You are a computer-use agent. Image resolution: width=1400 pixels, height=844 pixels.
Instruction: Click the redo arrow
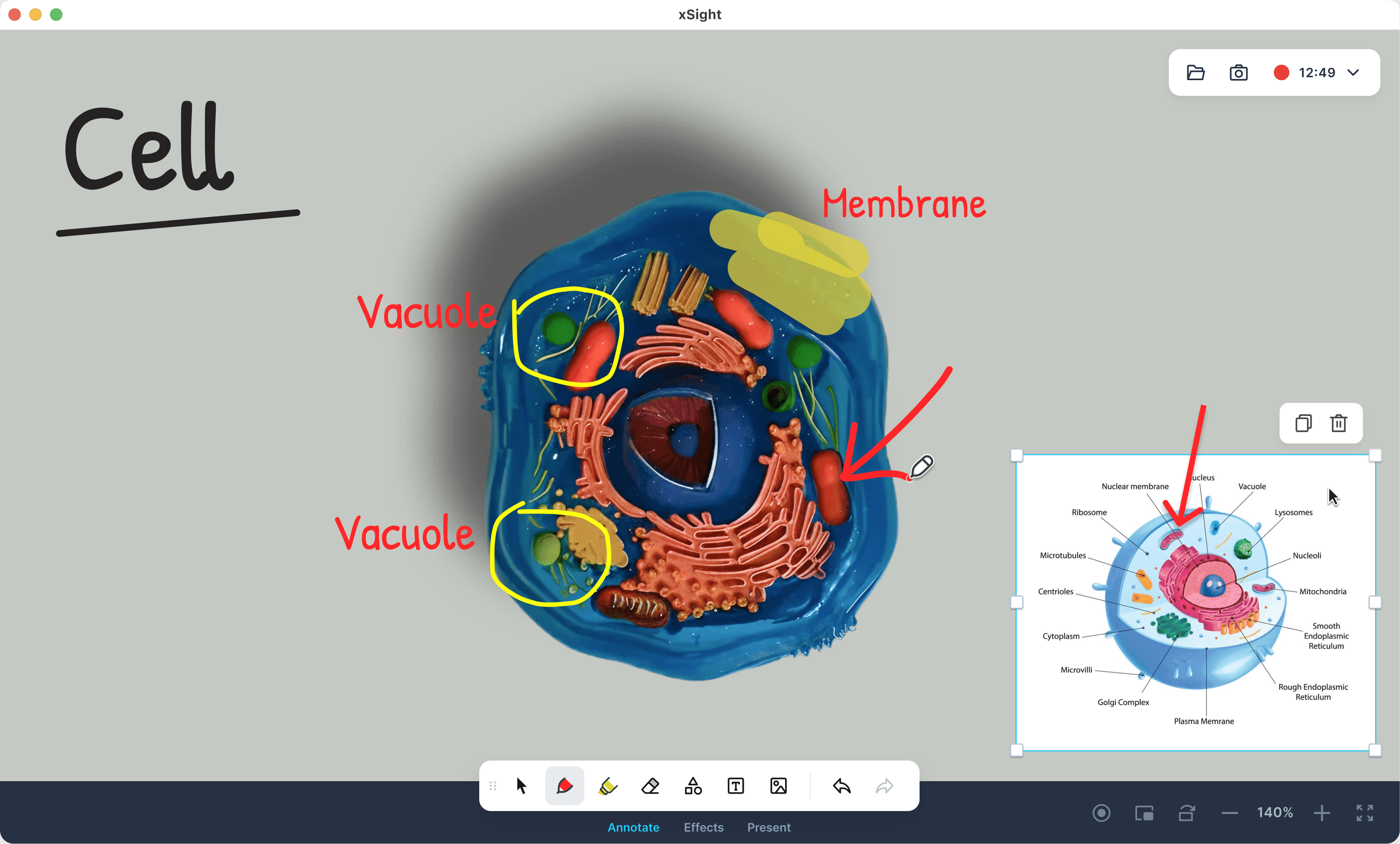click(x=884, y=786)
